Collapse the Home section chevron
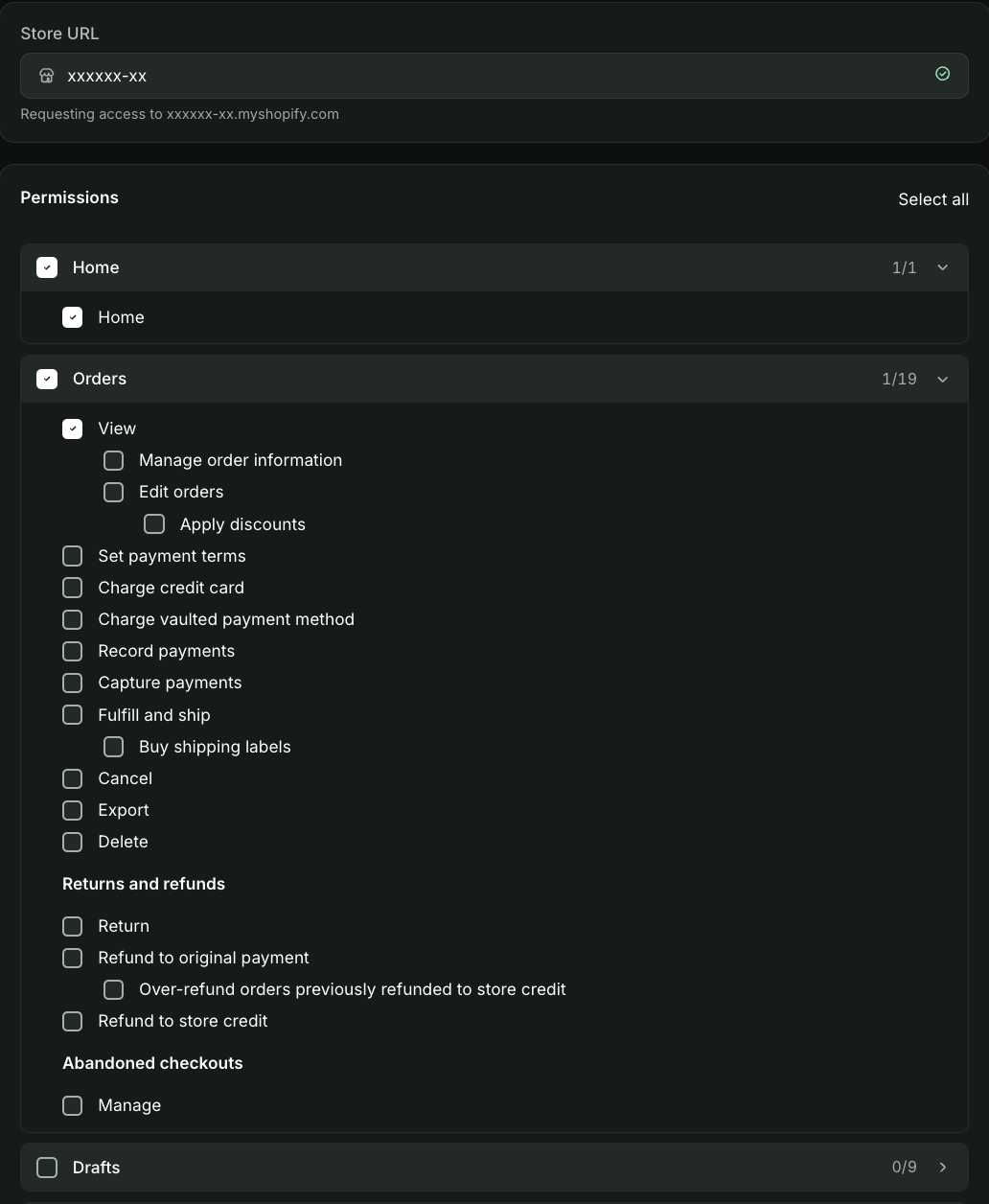This screenshot has width=989, height=1204. (x=943, y=267)
